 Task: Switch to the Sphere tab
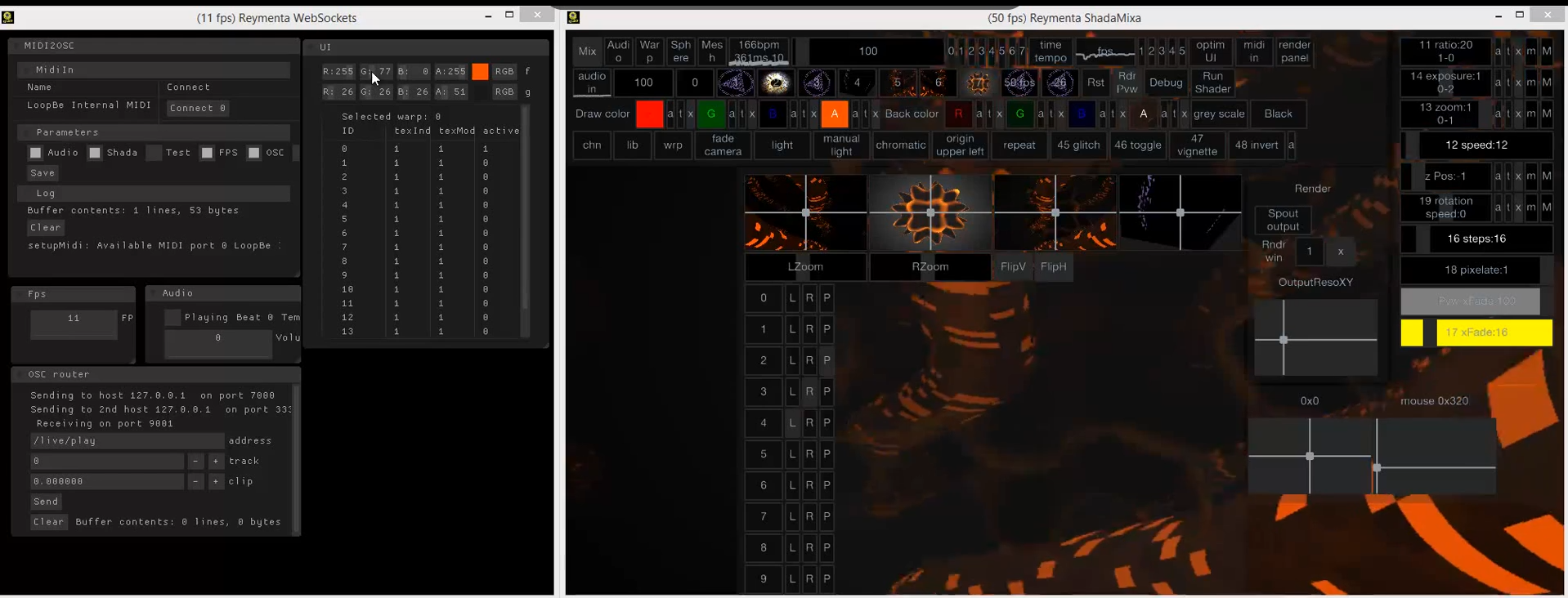click(680, 51)
